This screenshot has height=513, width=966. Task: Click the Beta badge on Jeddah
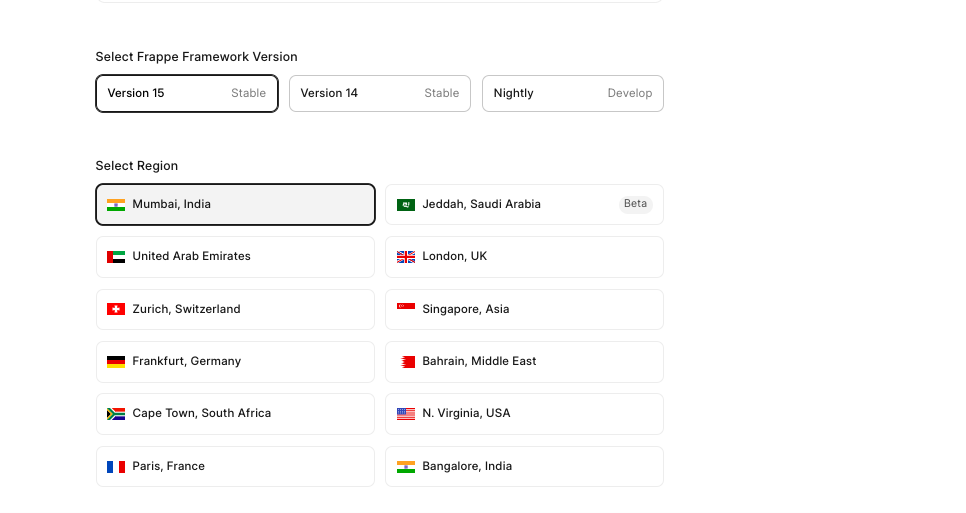[635, 204]
